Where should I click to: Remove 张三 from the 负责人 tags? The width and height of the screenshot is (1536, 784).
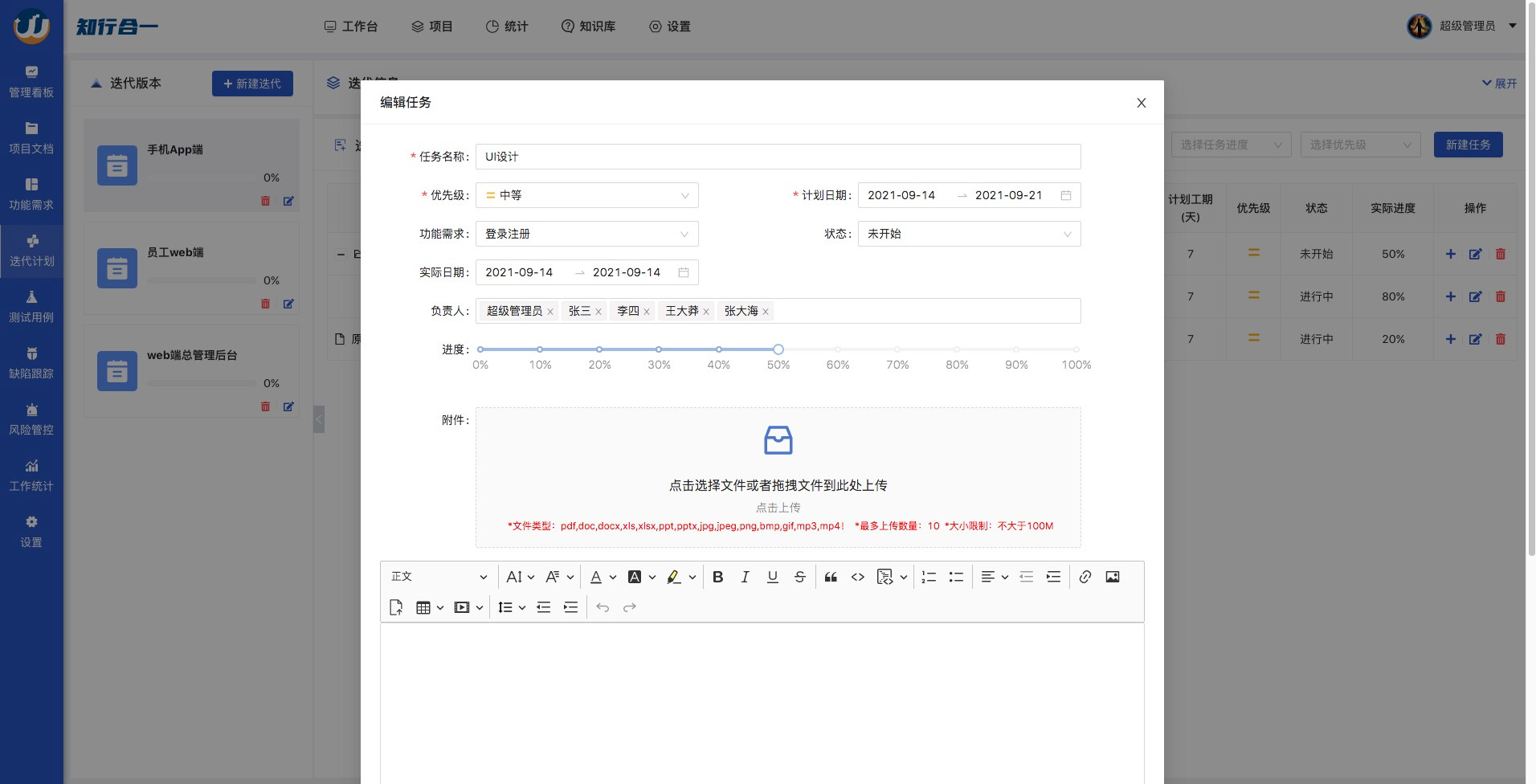click(x=598, y=312)
